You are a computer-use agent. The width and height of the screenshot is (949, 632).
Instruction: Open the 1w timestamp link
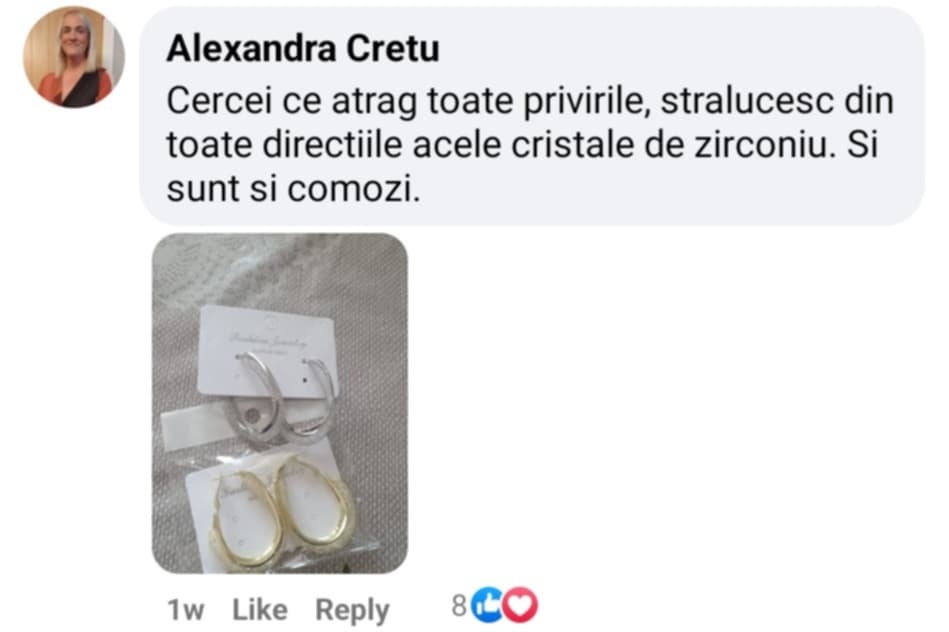(x=185, y=610)
